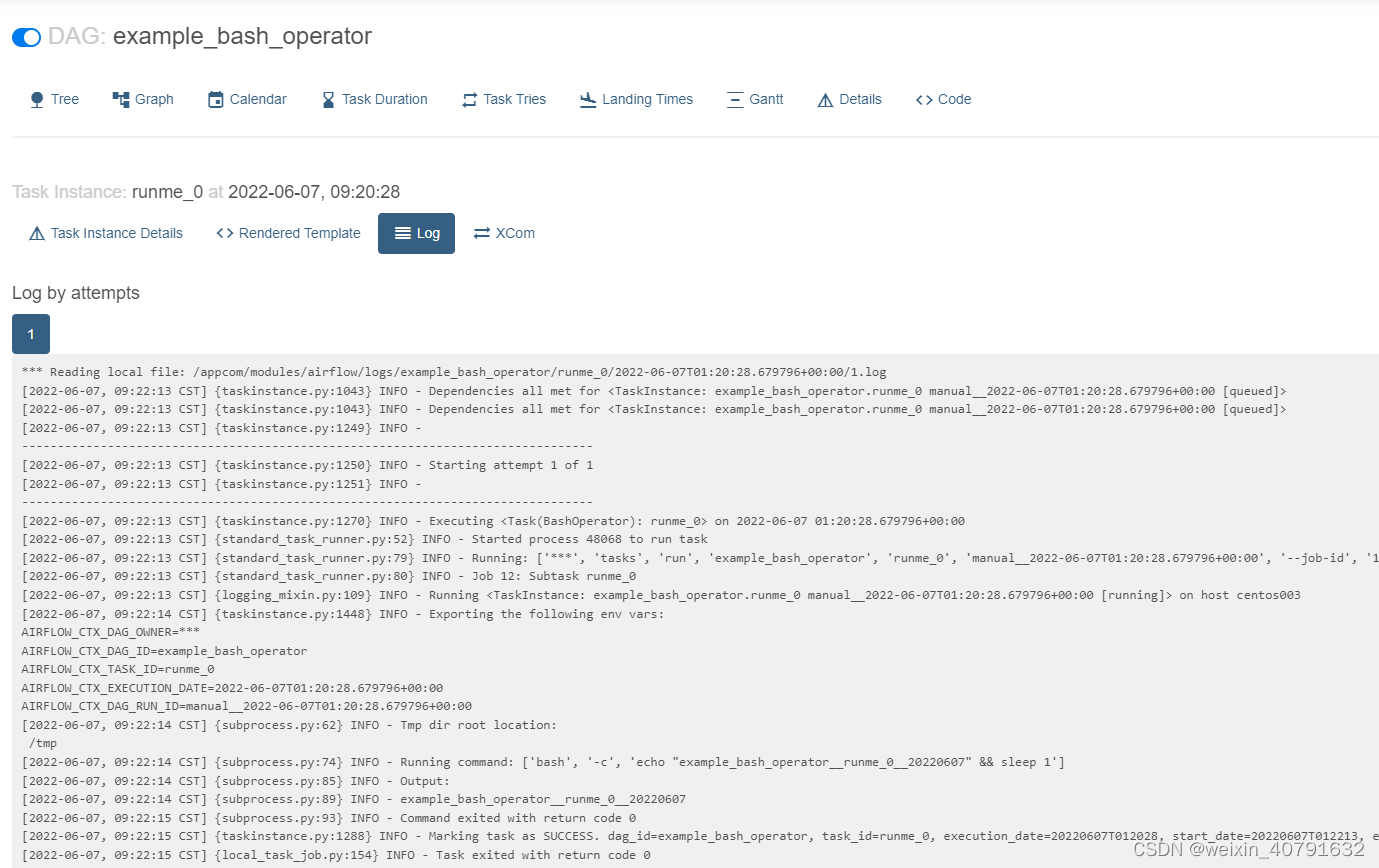Click the Details warning triangle icon
Image resolution: width=1379 pixels, height=868 pixels.
point(825,99)
